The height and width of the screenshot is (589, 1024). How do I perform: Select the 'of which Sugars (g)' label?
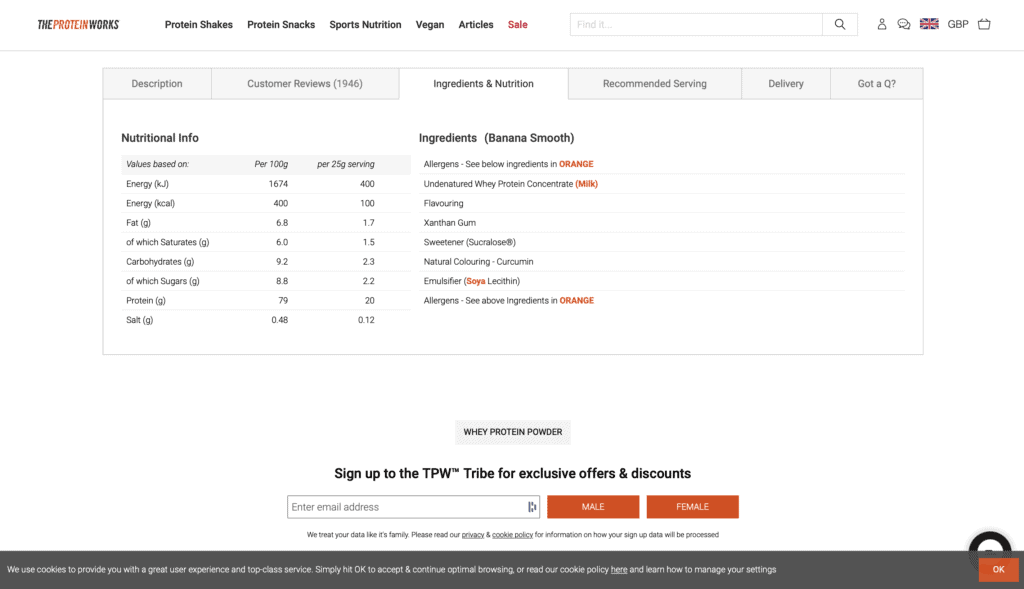tap(163, 281)
